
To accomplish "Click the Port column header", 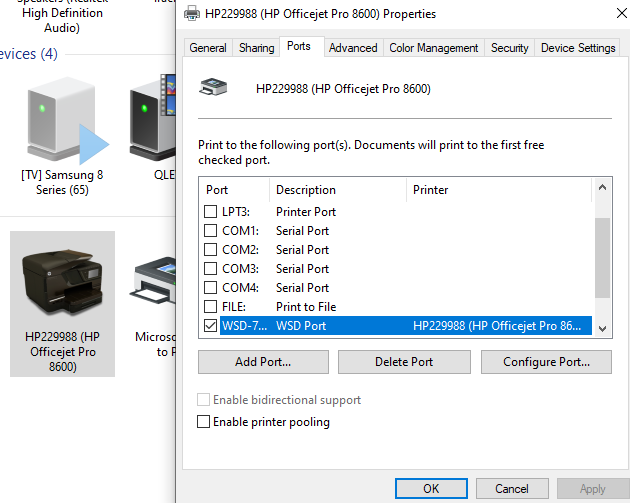I will pos(234,190).
